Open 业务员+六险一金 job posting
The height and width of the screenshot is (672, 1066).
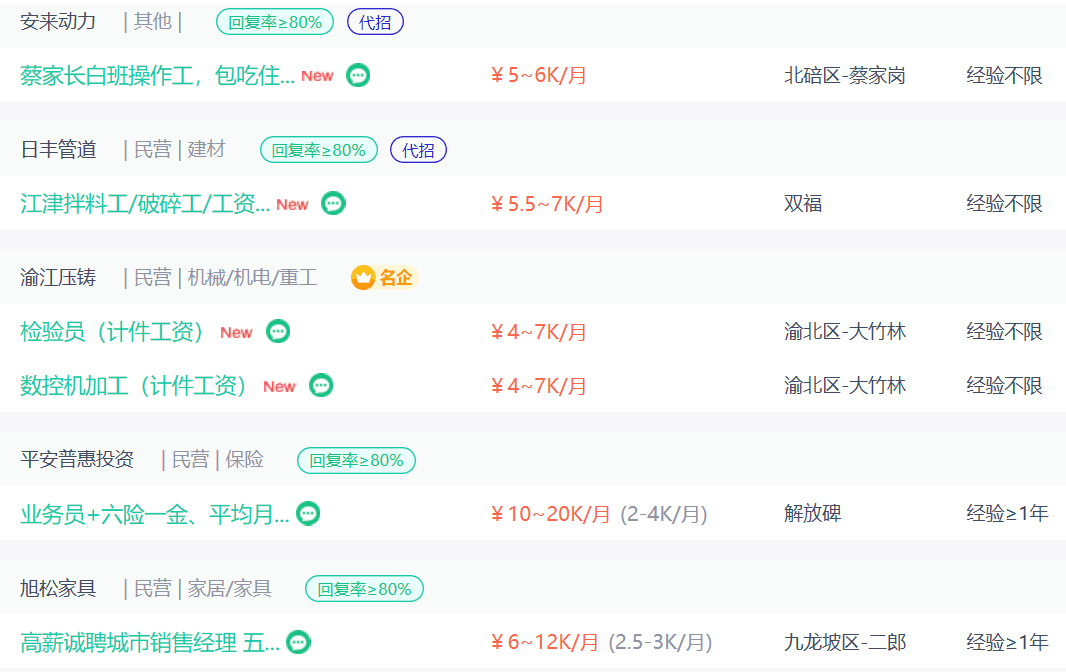(154, 514)
